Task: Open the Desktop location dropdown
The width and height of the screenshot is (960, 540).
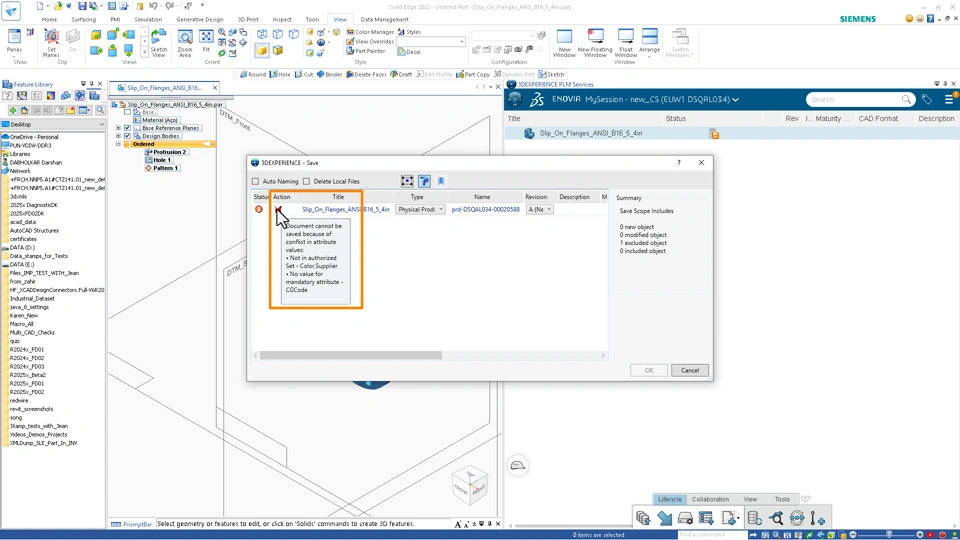Action: 53,124
